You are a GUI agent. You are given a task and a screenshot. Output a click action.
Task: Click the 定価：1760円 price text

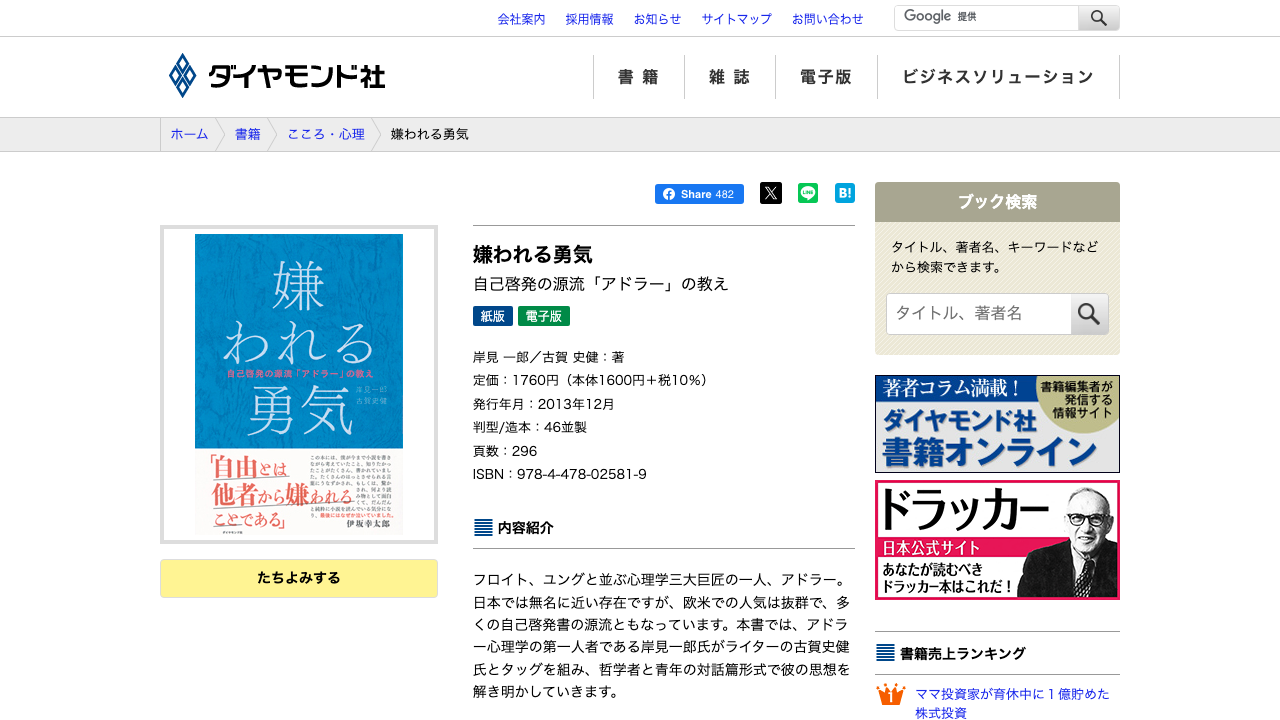(x=593, y=380)
